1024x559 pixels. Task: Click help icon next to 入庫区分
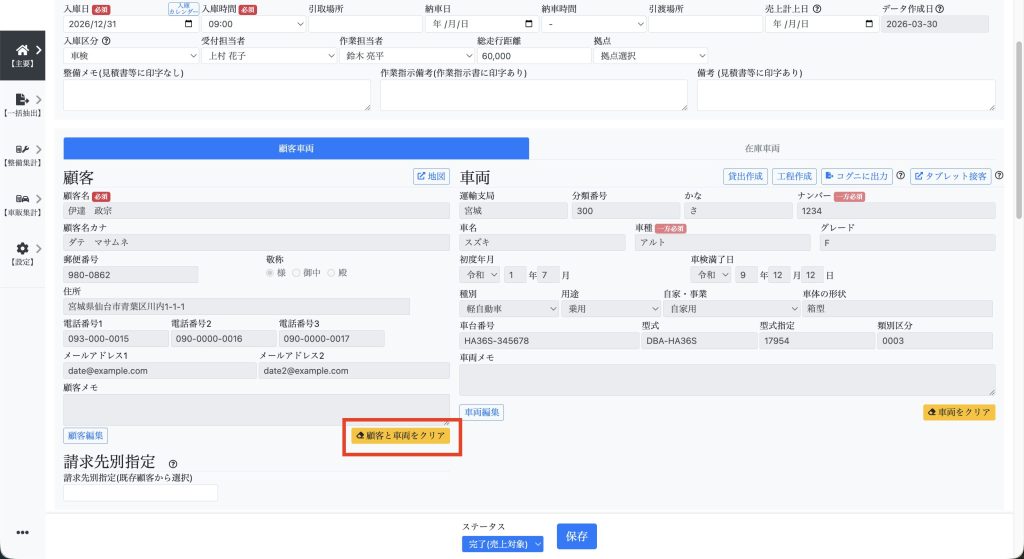(106, 40)
